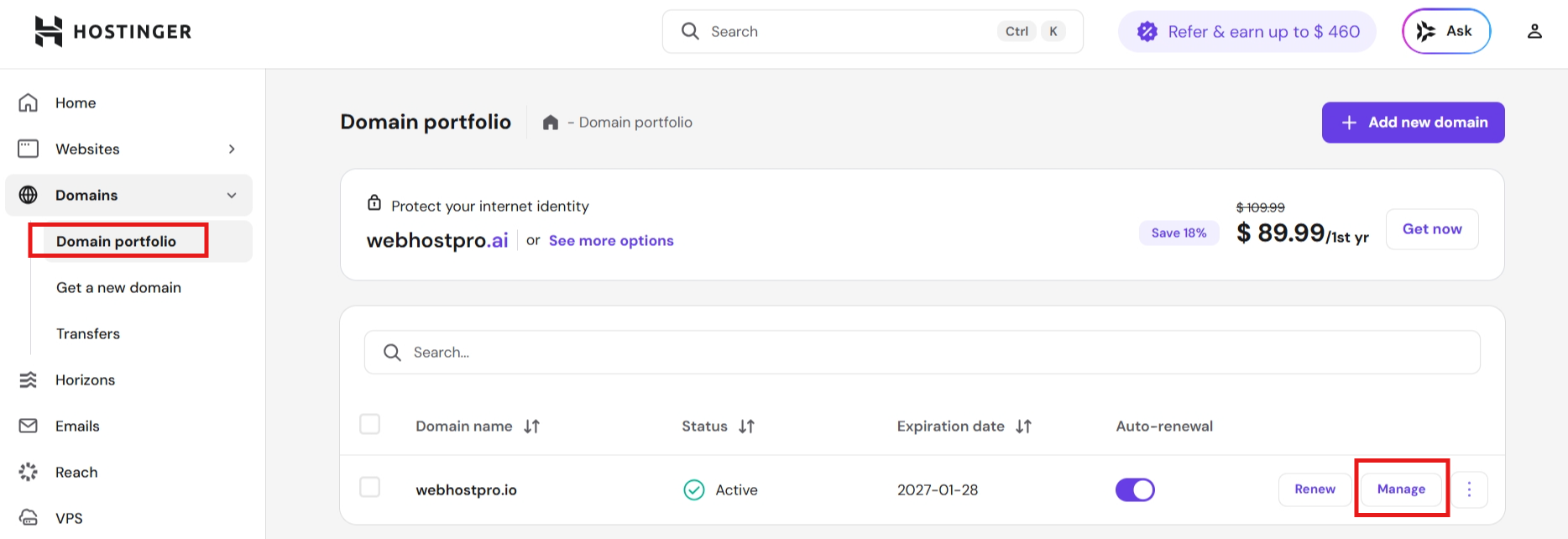Open the user account profile icon
The height and width of the screenshot is (539, 1568).
click(1534, 31)
